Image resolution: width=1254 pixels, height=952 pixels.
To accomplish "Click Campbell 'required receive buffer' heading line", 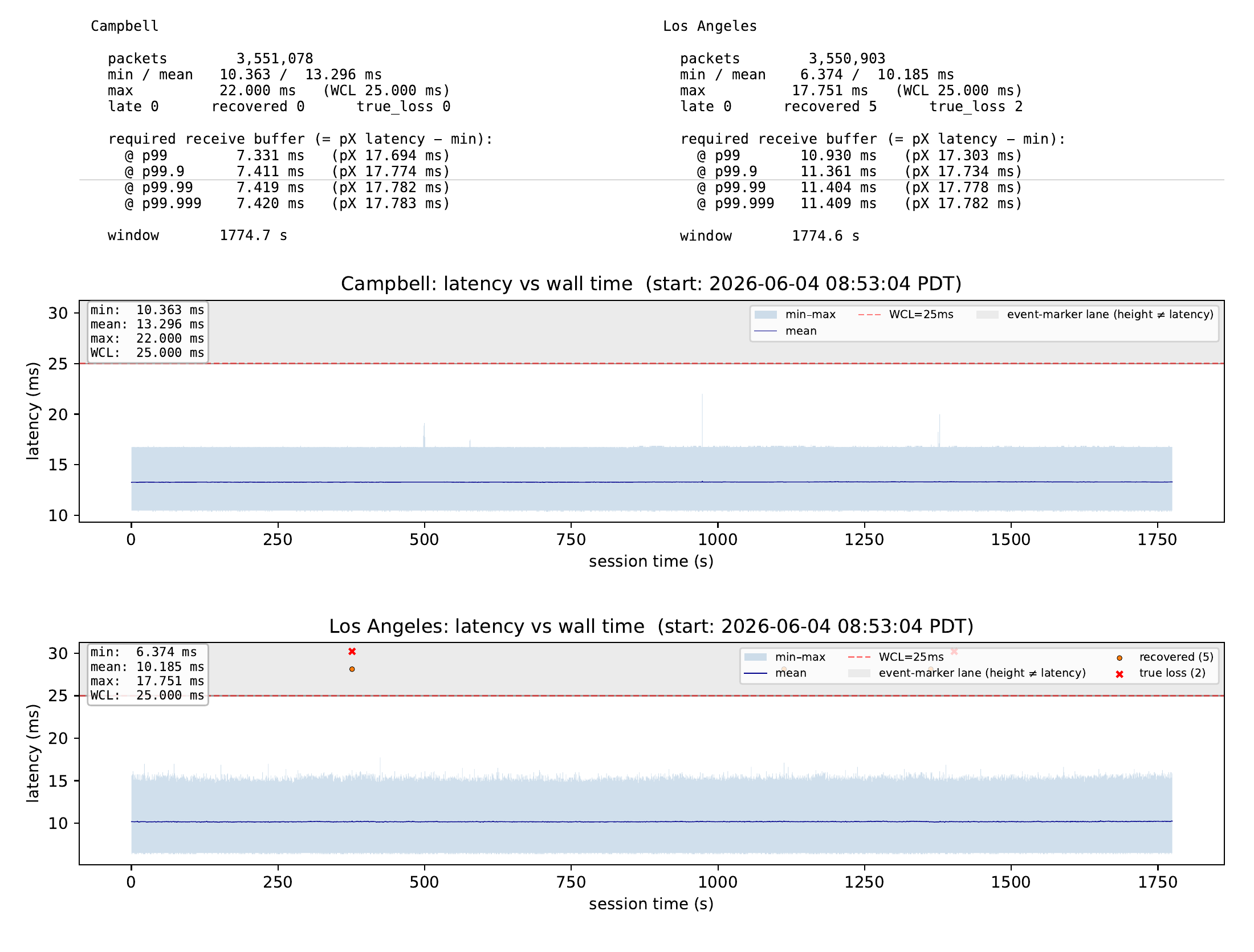I will tap(300, 139).
